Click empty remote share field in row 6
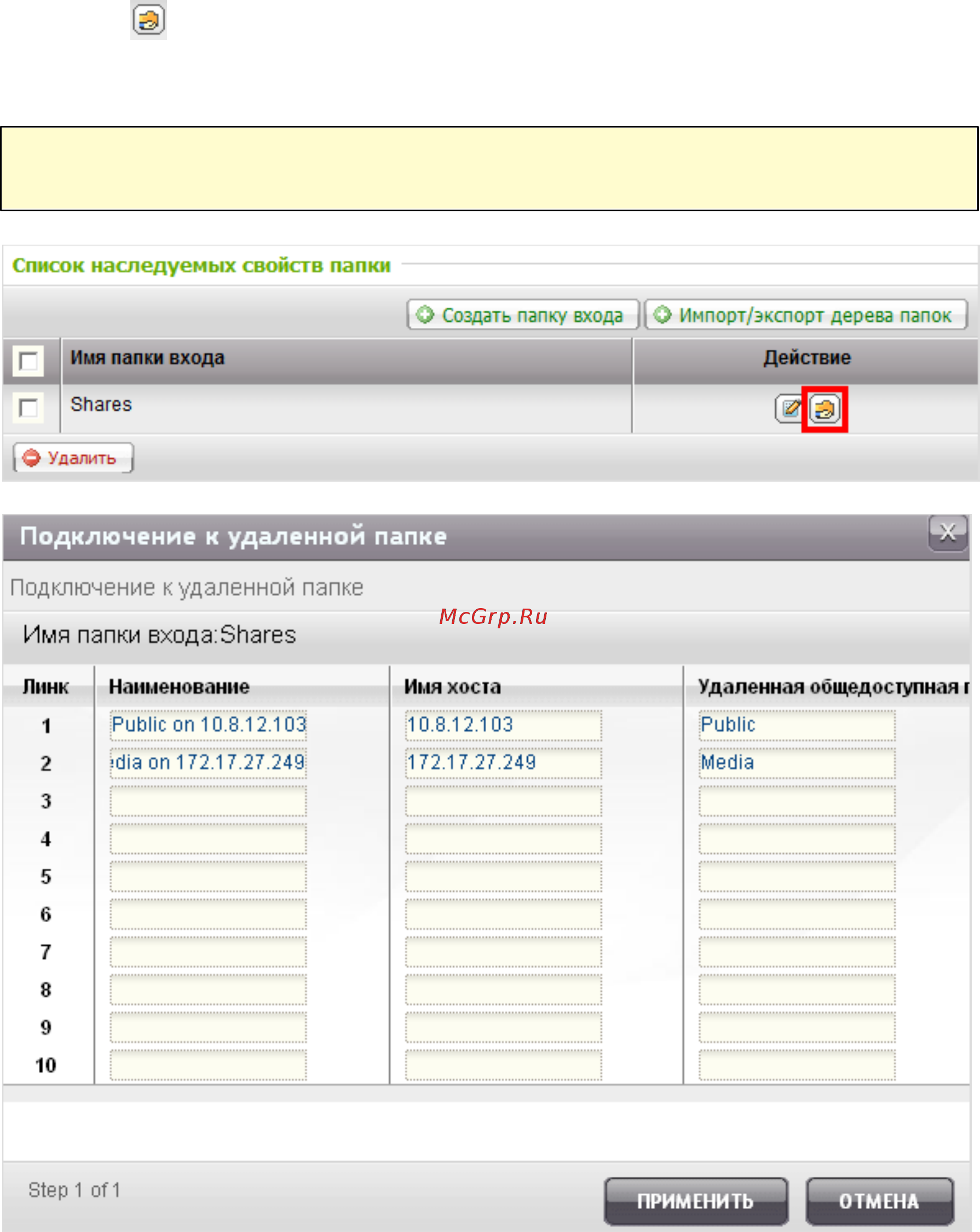 [797, 913]
